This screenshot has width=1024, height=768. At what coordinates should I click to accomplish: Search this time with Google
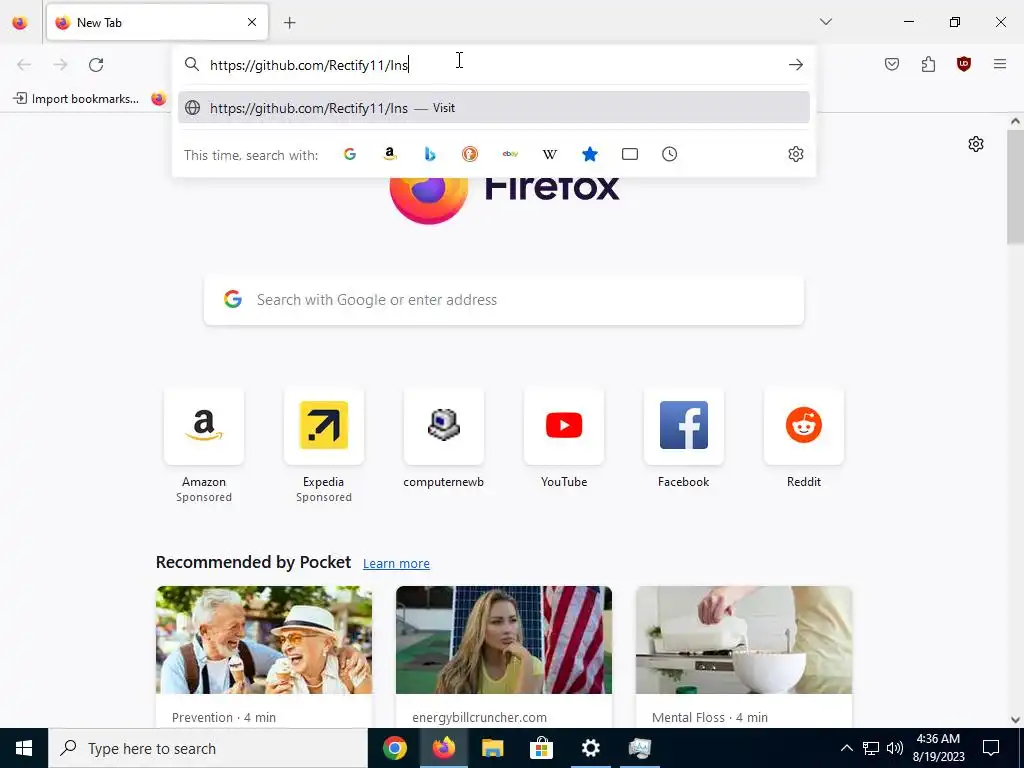[x=350, y=154]
